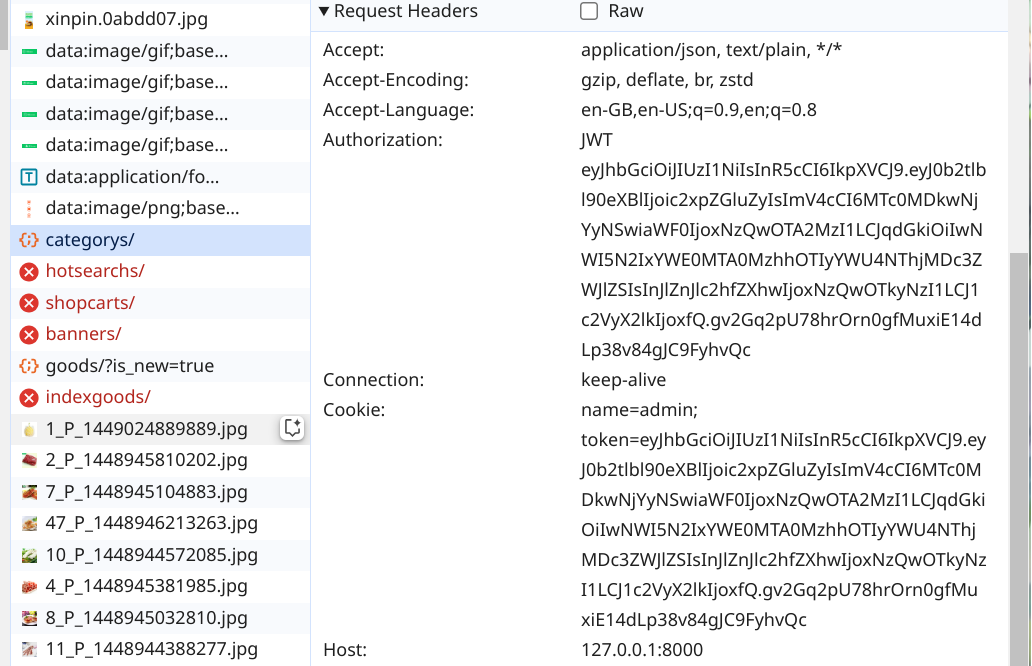
Task: Collapse the Request Headers section
Action: (324, 12)
